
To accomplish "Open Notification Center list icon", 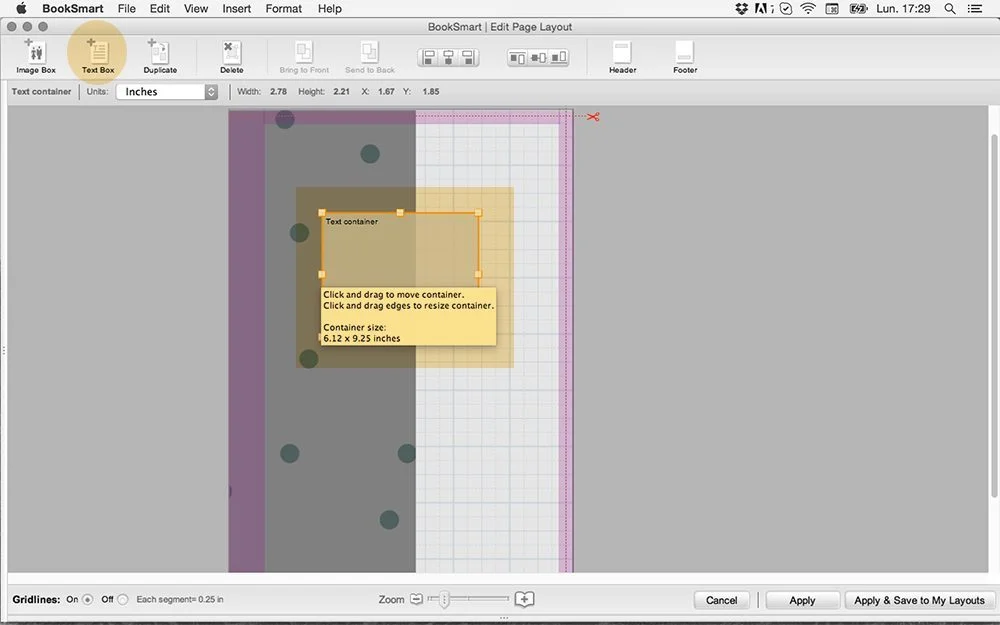I will click(x=974, y=8).
